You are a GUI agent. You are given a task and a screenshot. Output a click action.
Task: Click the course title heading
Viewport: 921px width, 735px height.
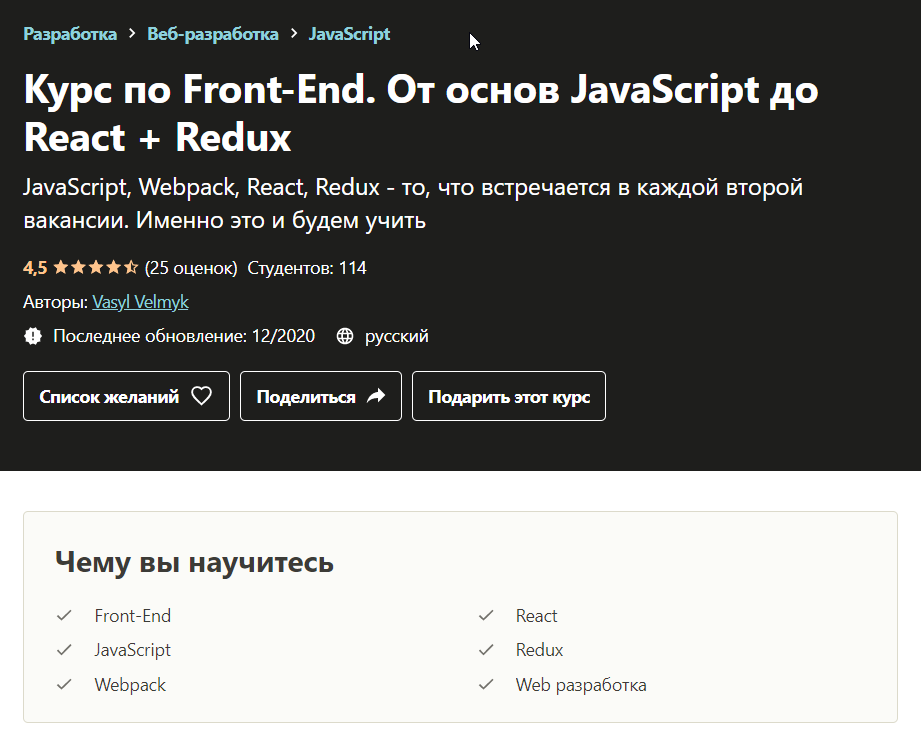420,113
